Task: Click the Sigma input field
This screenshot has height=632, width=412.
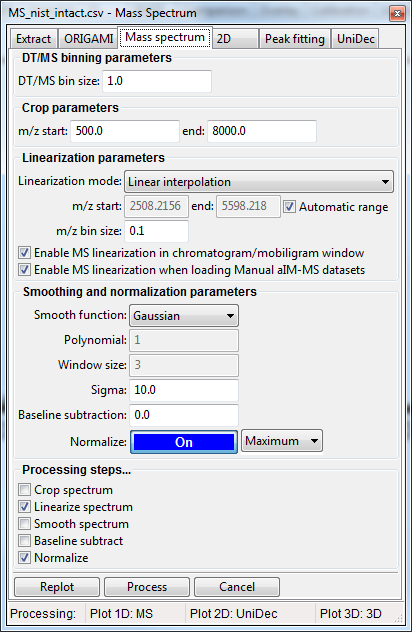Action: [184, 390]
